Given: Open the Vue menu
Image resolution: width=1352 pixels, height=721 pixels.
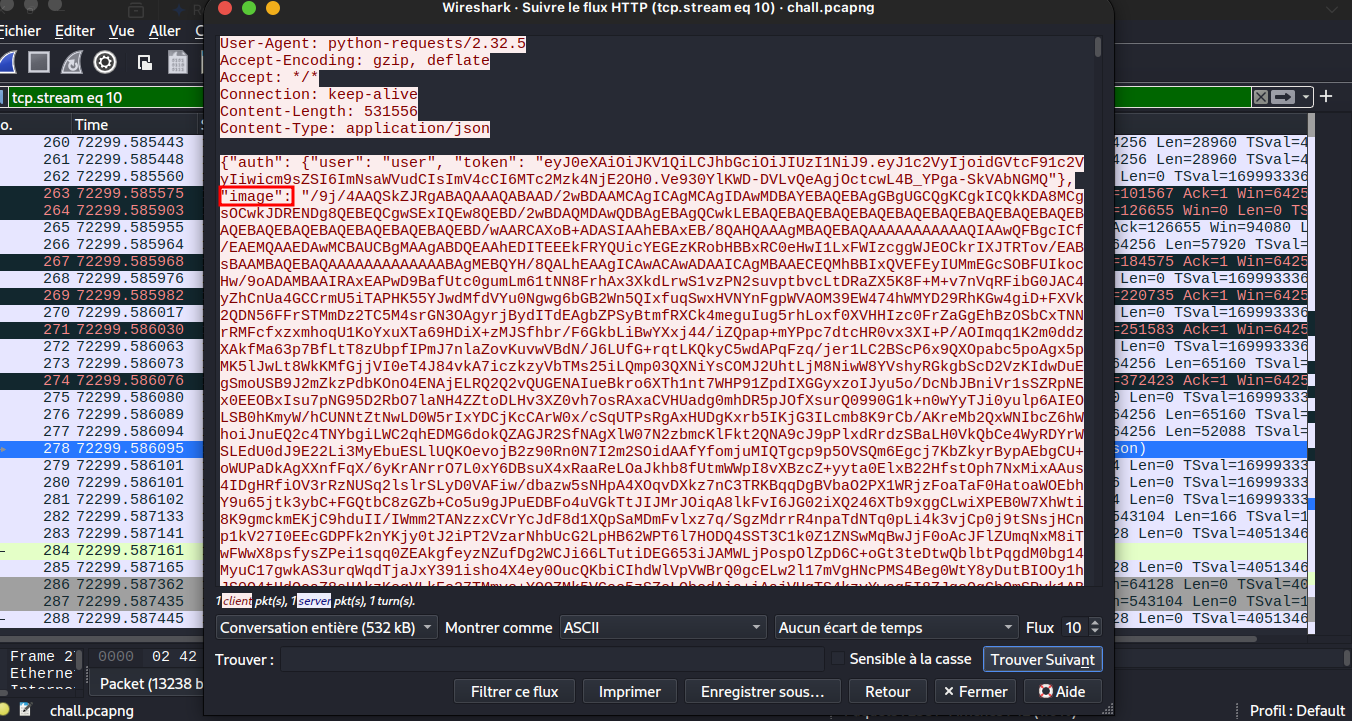Looking at the screenshot, I should pos(122,31).
